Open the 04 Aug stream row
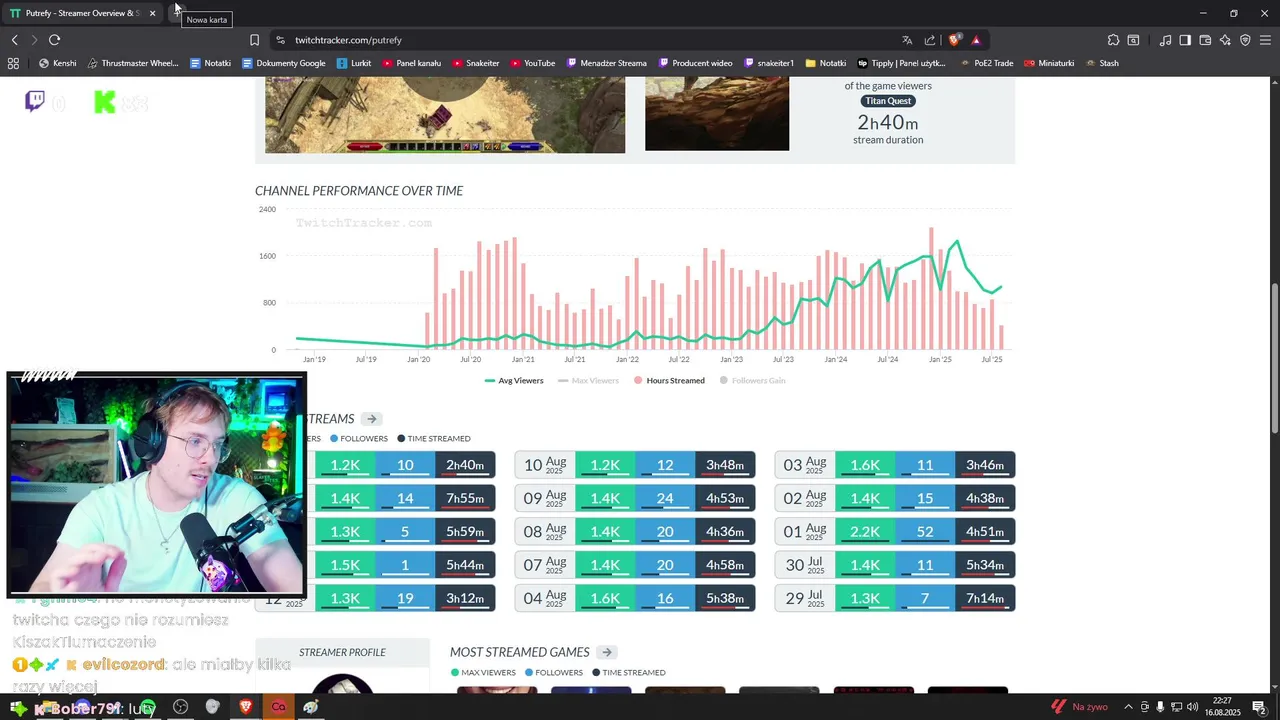This screenshot has height=720, width=1280. click(635, 598)
